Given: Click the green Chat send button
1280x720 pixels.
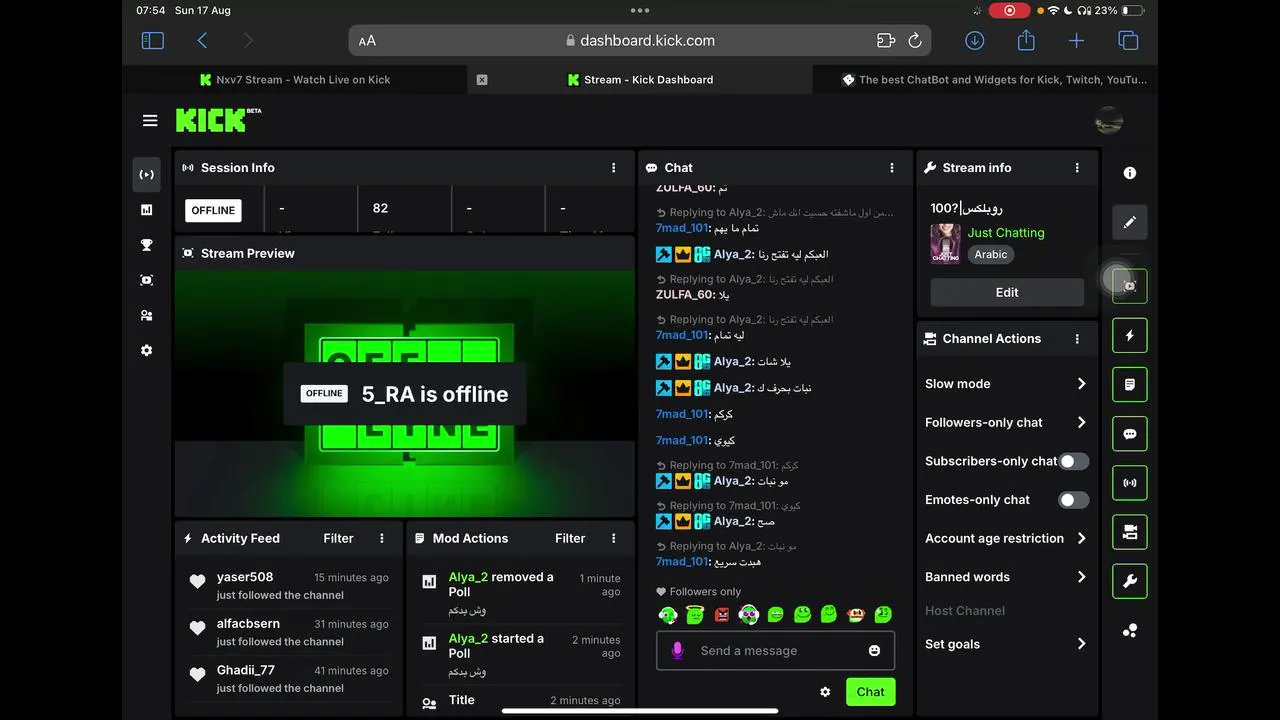Looking at the screenshot, I should tap(870, 692).
